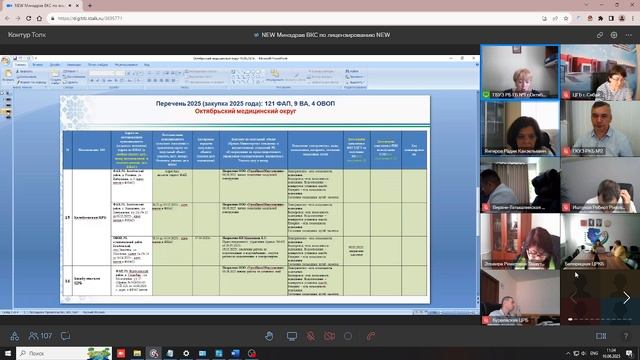Open the Windows notification center
Screen dimensions: 640x360
pos(629,353)
